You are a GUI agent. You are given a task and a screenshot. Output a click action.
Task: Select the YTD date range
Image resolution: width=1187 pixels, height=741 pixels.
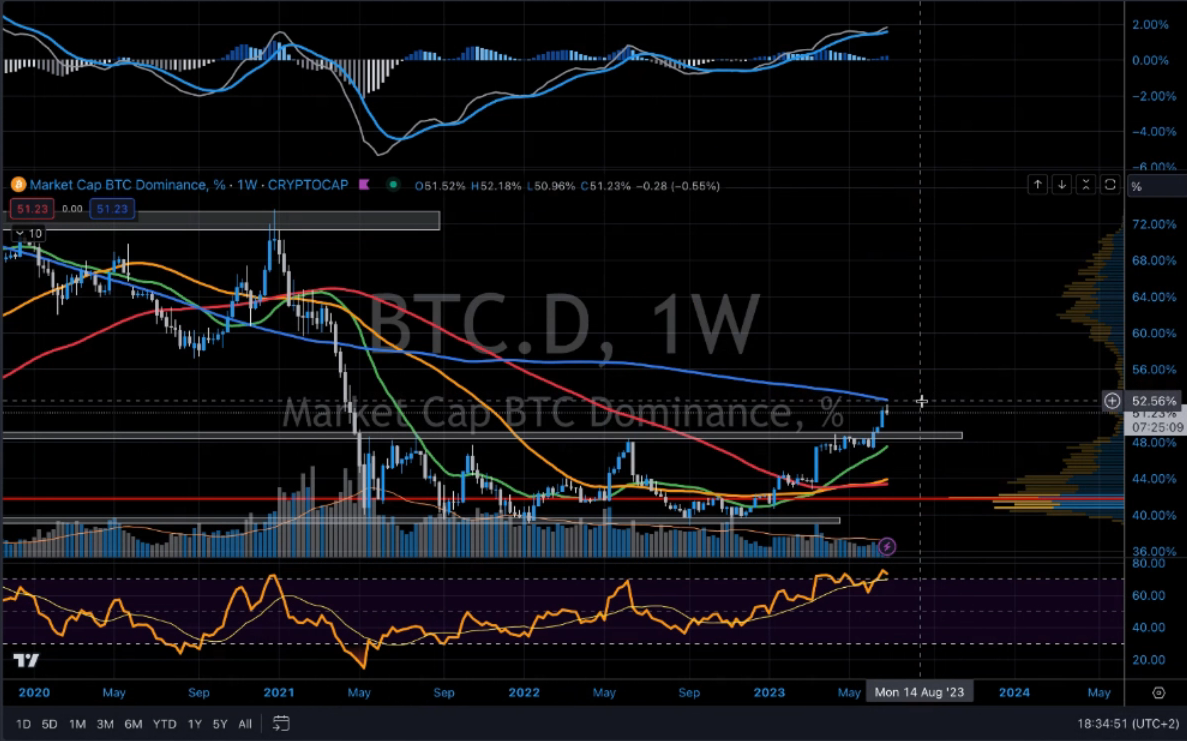165,723
